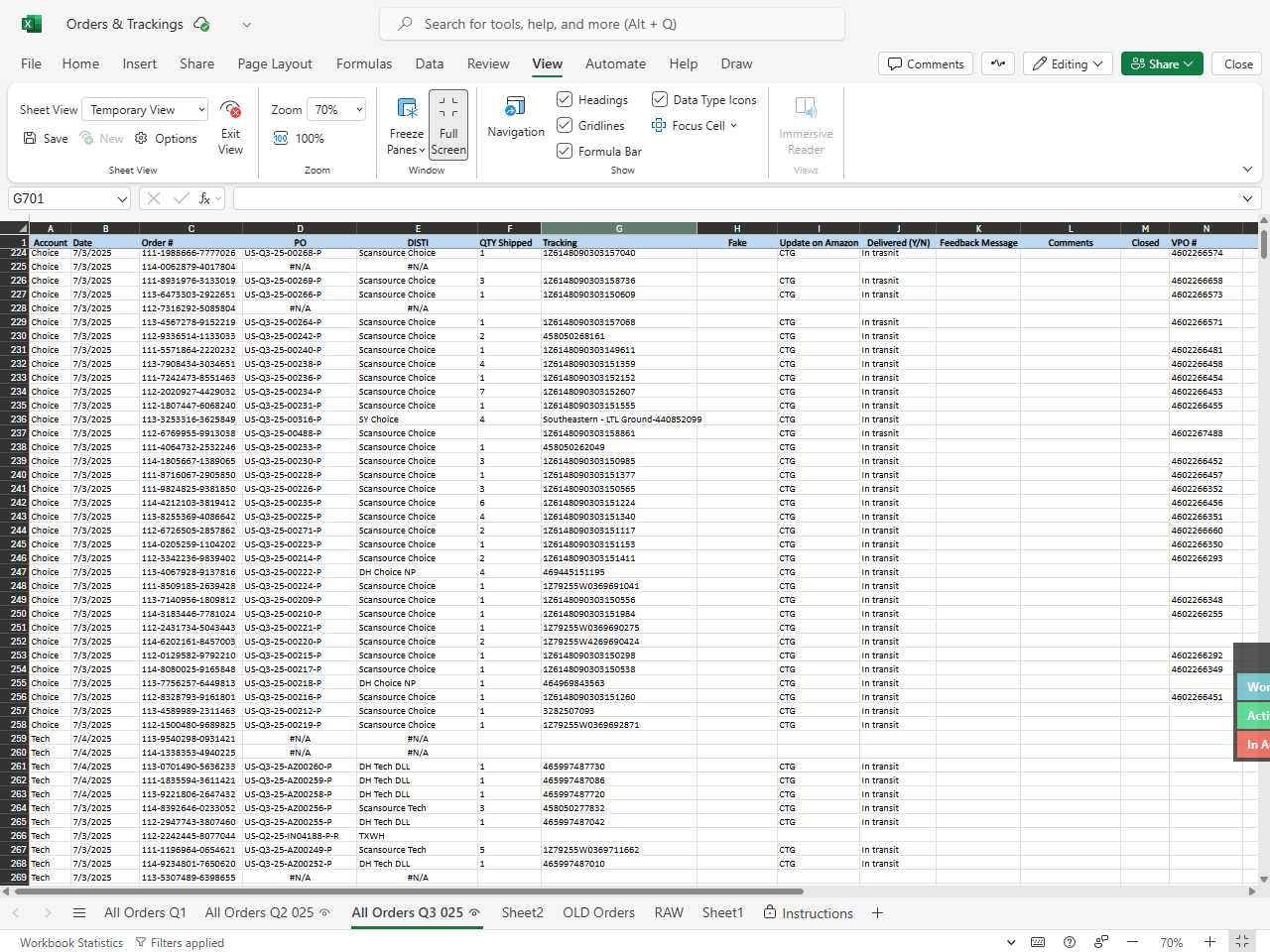The width and height of the screenshot is (1270, 952).
Task: Uncheck the Gridlines checkbox
Action: click(565, 125)
